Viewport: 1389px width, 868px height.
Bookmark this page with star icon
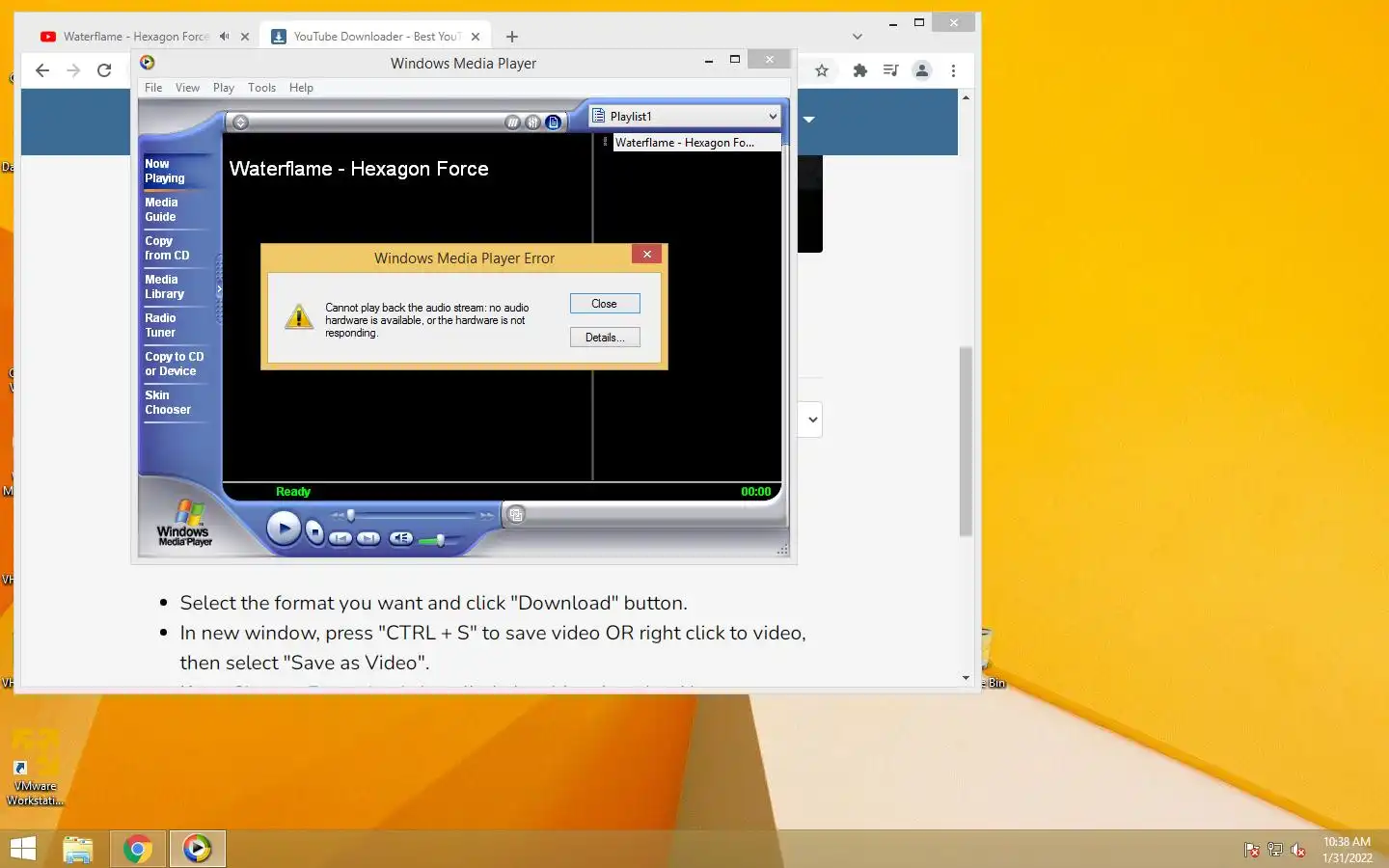point(822,70)
